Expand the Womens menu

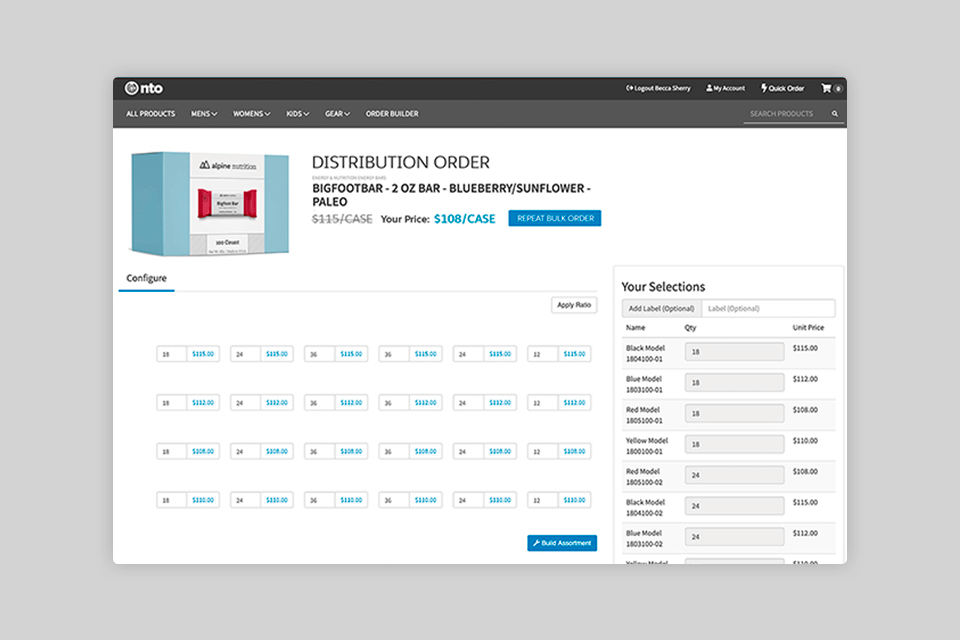coord(252,114)
